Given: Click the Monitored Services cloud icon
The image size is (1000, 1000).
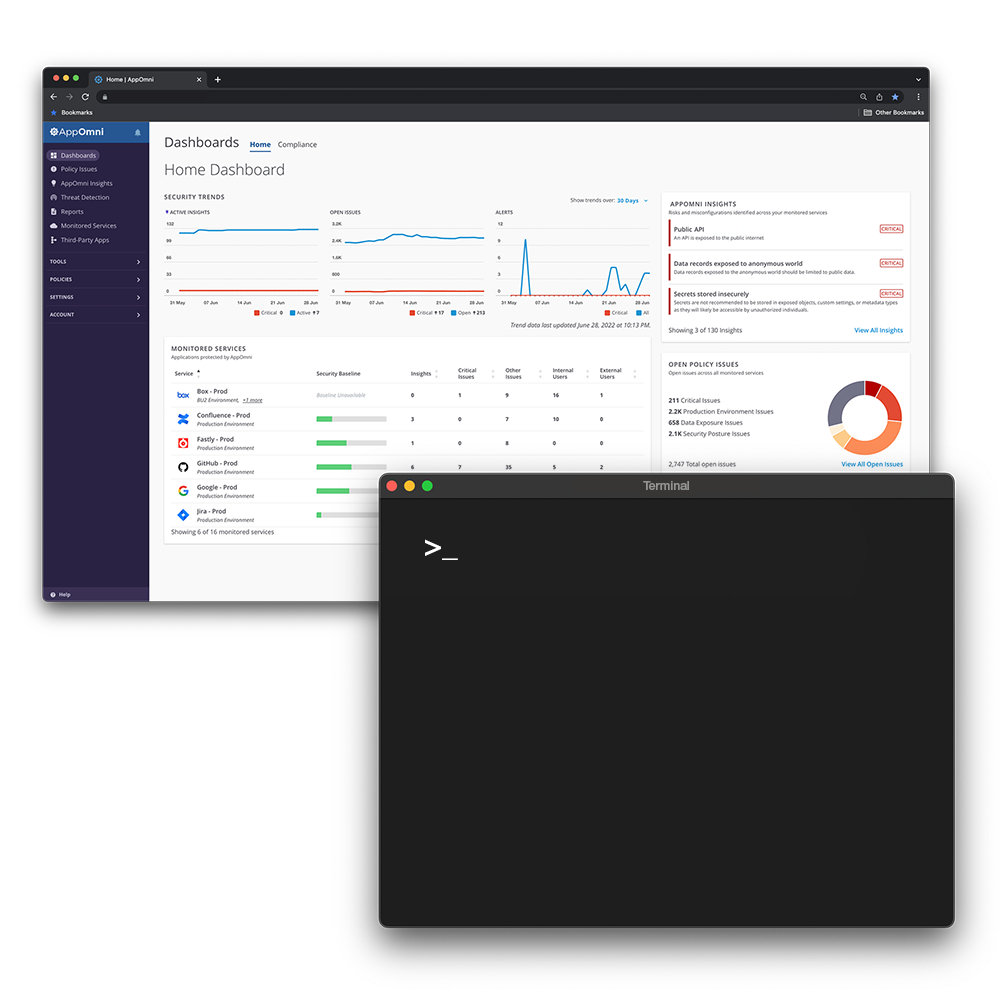Looking at the screenshot, I should pos(54,226).
